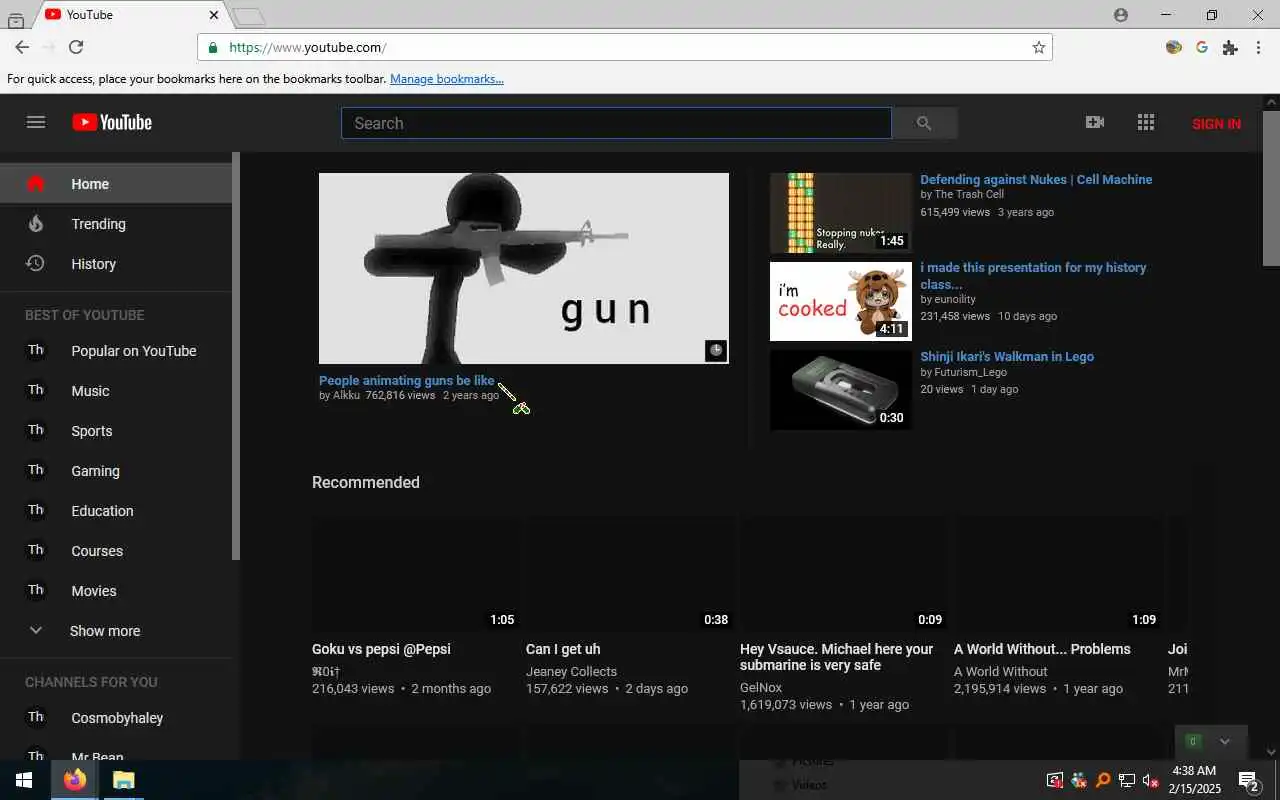Open File Explorer from the taskbar
Viewport: 1280px width, 800px height.
click(x=123, y=780)
